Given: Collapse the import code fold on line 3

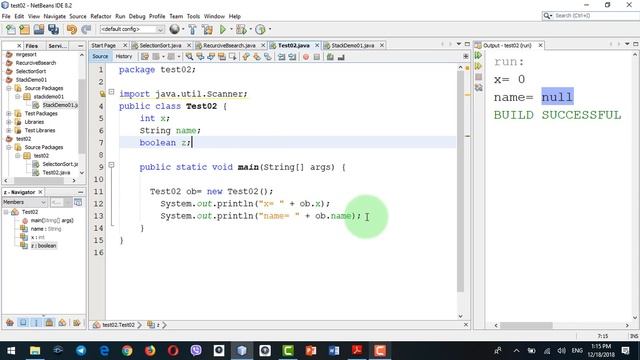Looking at the screenshot, I should [111, 92].
